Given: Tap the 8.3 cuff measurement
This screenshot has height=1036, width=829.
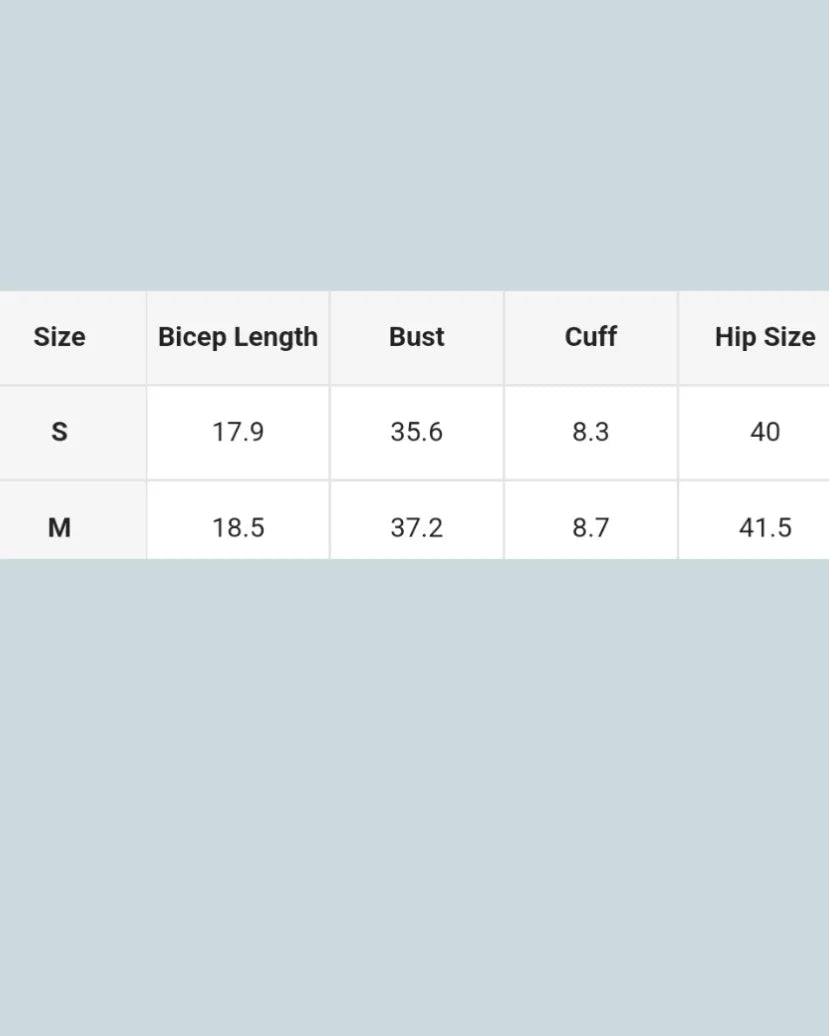Looking at the screenshot, I should click(590, 432).
